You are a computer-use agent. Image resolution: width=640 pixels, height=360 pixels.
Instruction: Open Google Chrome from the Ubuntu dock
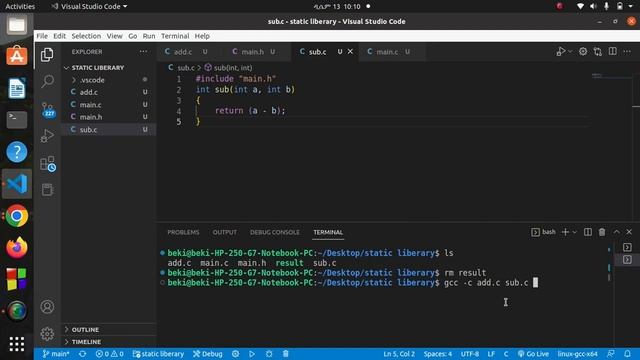tap(17, 216)
